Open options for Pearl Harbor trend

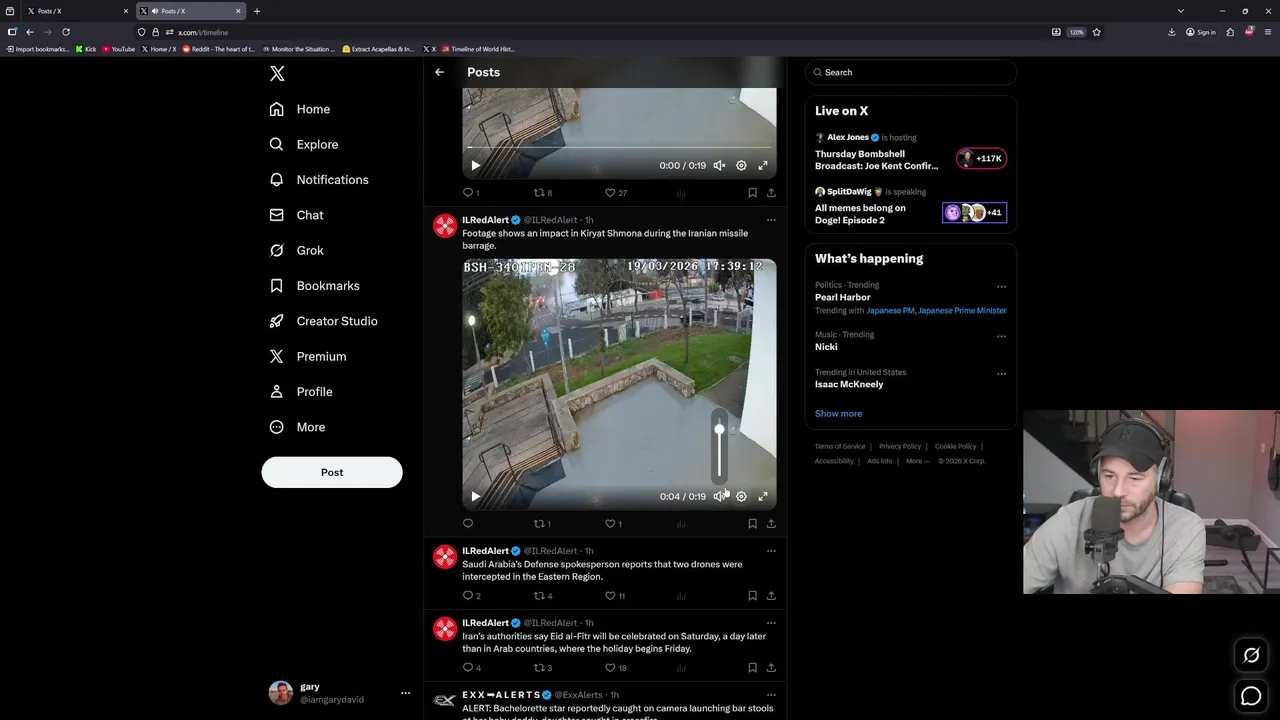coord(1001,287)
